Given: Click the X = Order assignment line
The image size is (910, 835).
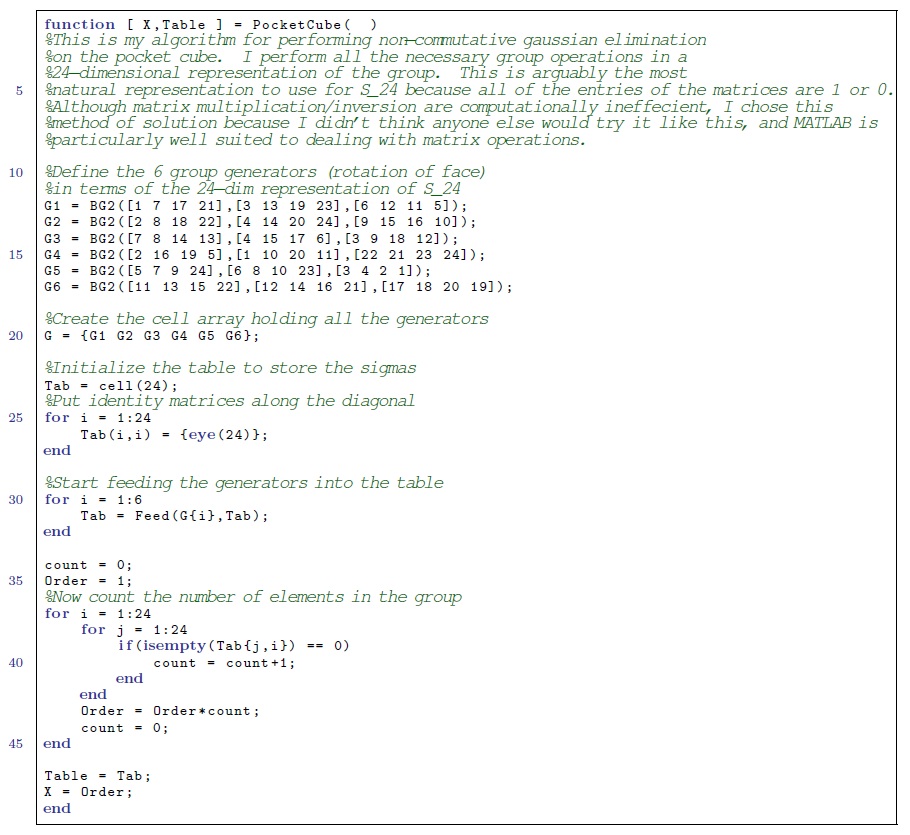Looking at the screenshot, I should click(88, 791).
